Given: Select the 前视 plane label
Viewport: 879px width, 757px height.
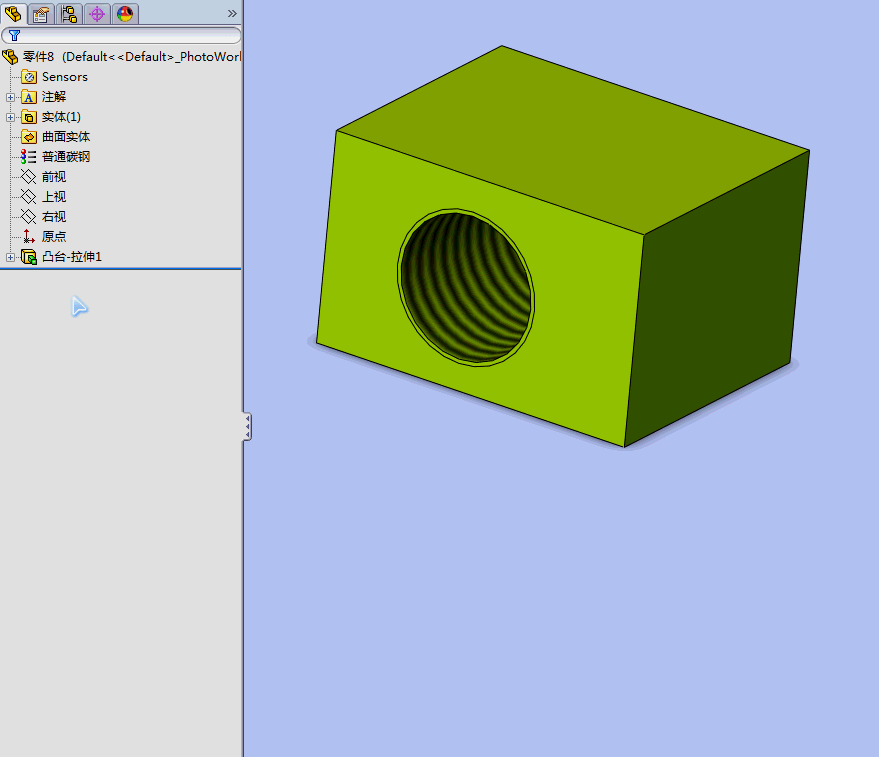Looking at the screenshot, I should pos(54,177).
